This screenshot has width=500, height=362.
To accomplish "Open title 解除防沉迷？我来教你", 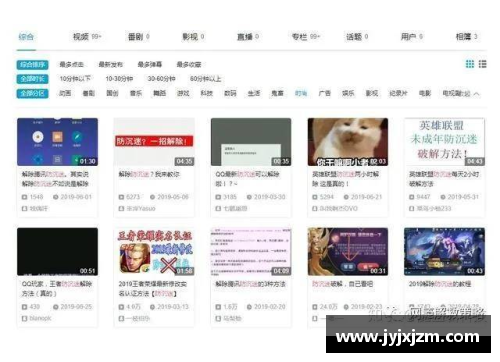I will pos(149,174).
